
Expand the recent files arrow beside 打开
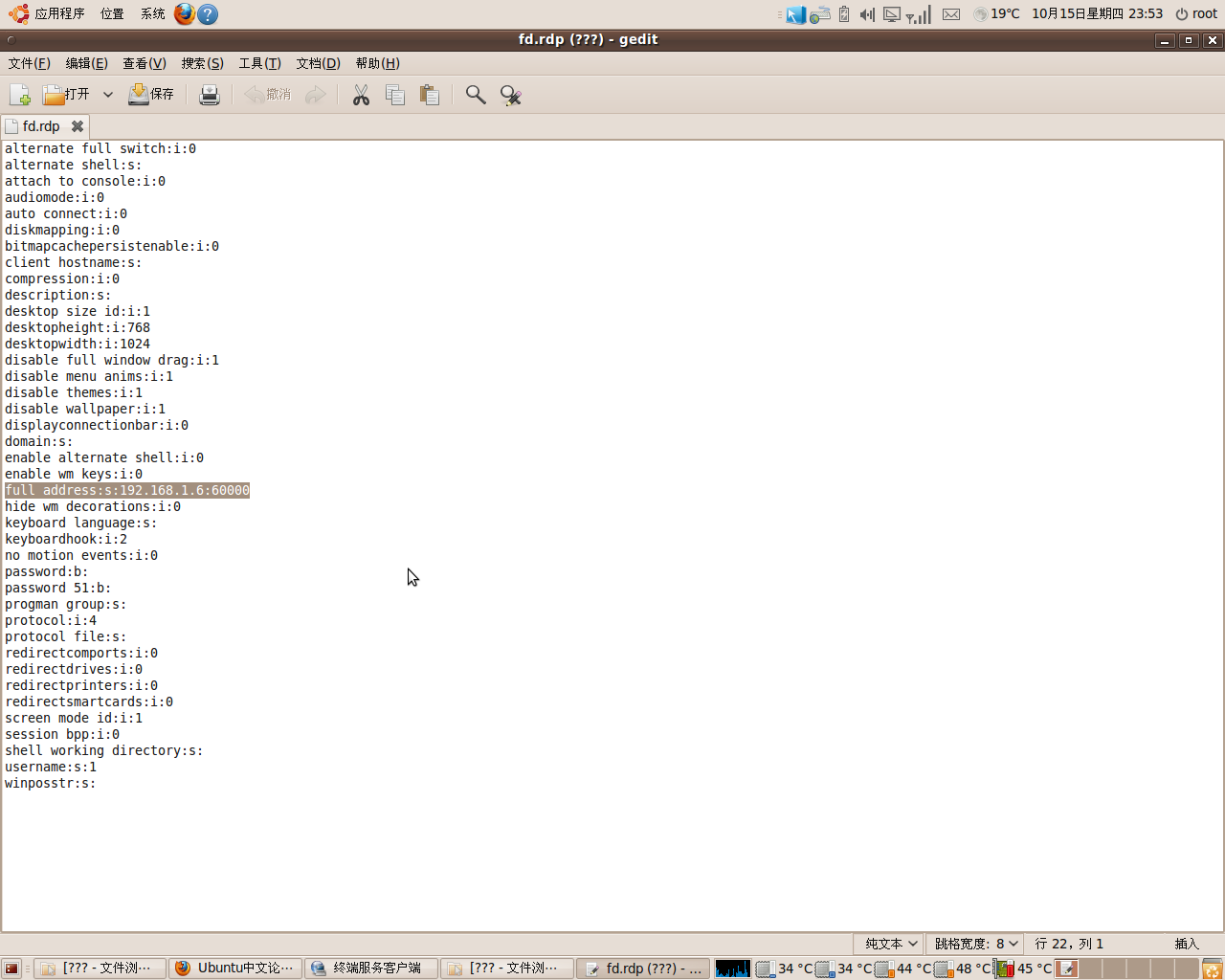[x=108, y=95]
